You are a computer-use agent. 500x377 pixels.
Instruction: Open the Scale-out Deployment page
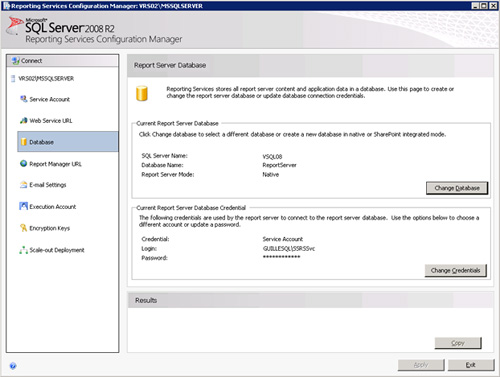[57, 250]
